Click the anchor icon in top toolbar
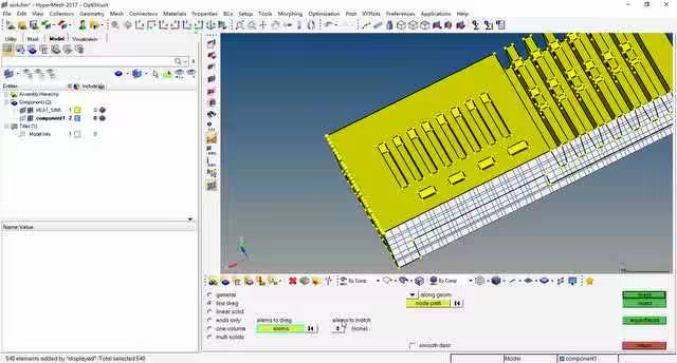The height and width of the screenshot is (363, 677). click(211, 25)
